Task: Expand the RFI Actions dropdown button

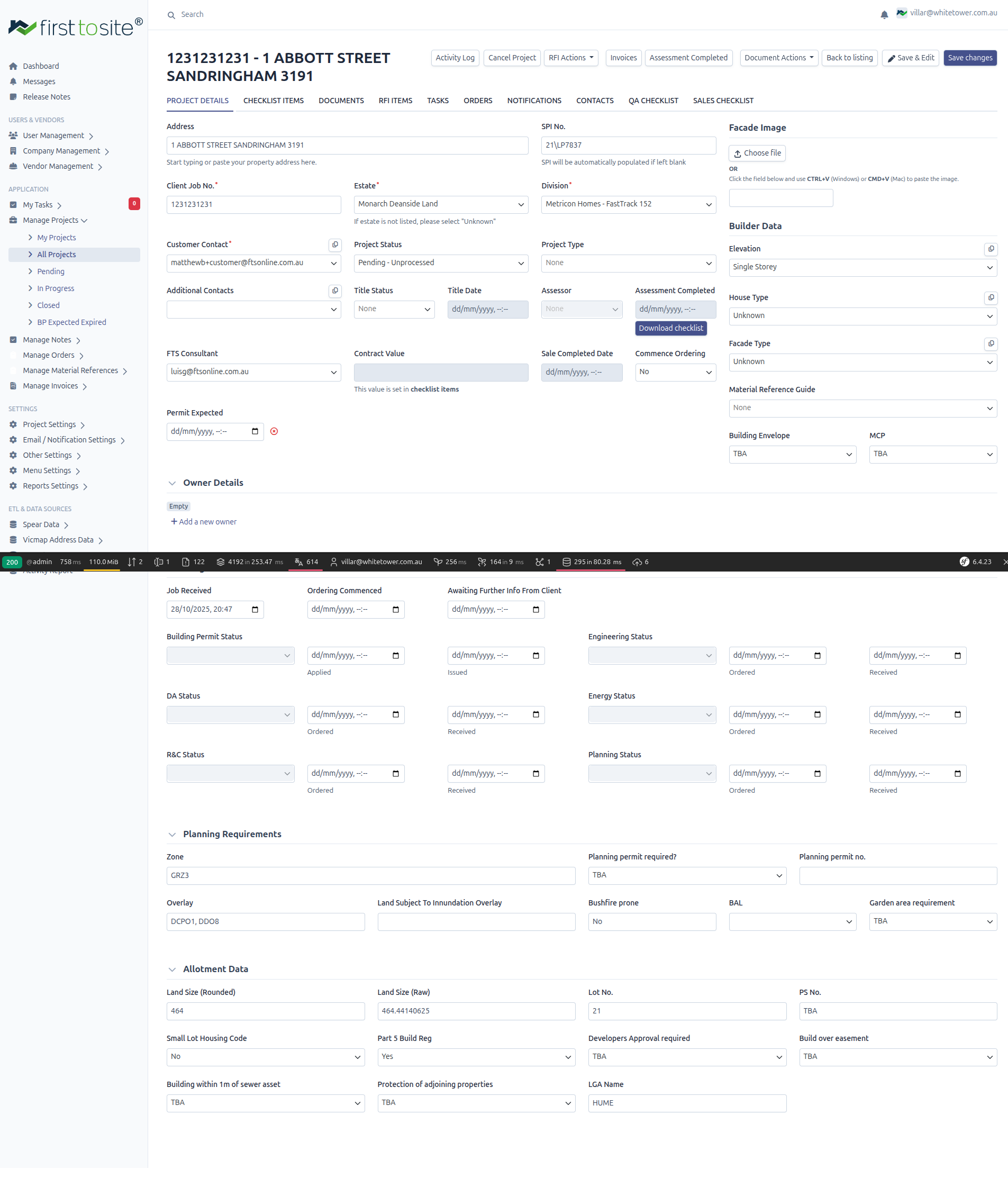Action: pyautogui.click(x=570, y=58)
